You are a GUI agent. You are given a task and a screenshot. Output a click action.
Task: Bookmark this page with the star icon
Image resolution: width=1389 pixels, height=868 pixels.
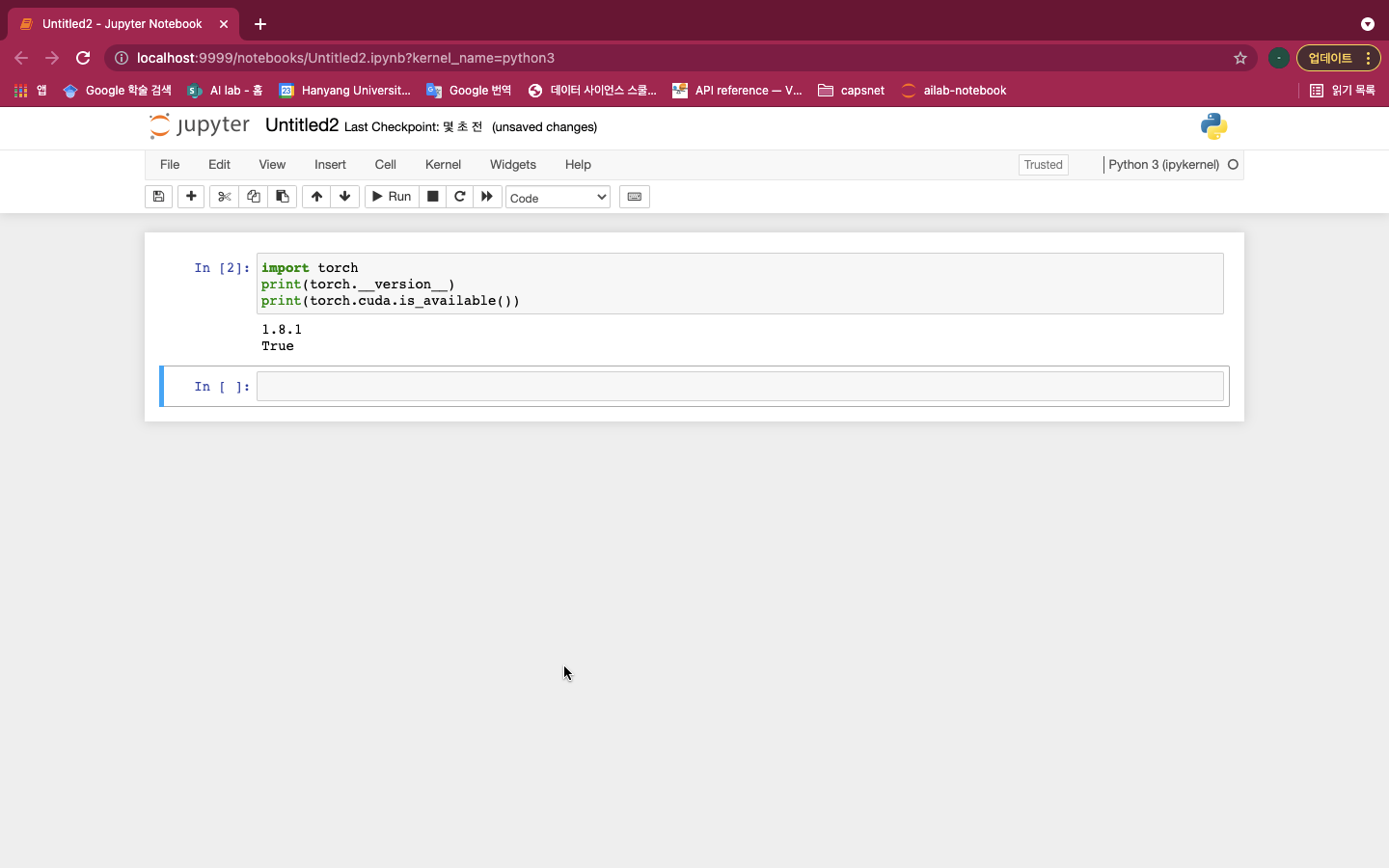pyautogui.click(x=1240, y=58)
